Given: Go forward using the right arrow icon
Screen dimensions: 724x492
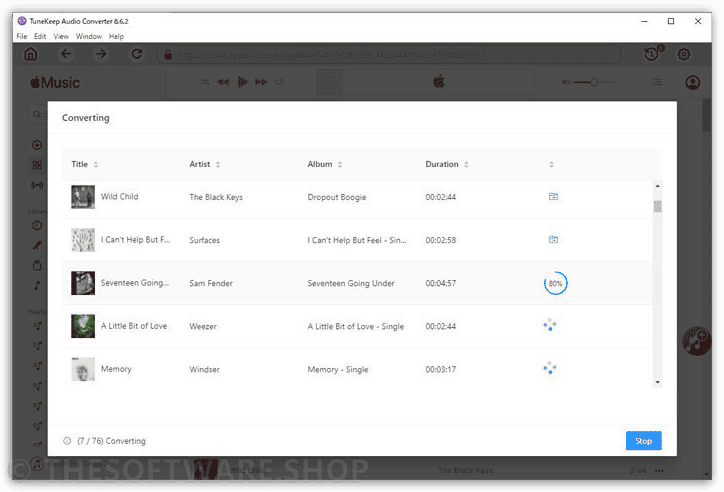Looking at the screenshot, I should pyautogui.click(x=101, y=54).
